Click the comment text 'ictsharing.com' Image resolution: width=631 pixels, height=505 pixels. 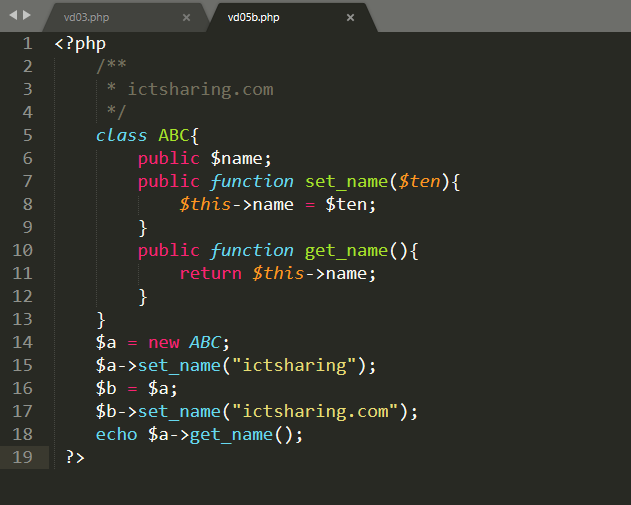coord(200,90)
